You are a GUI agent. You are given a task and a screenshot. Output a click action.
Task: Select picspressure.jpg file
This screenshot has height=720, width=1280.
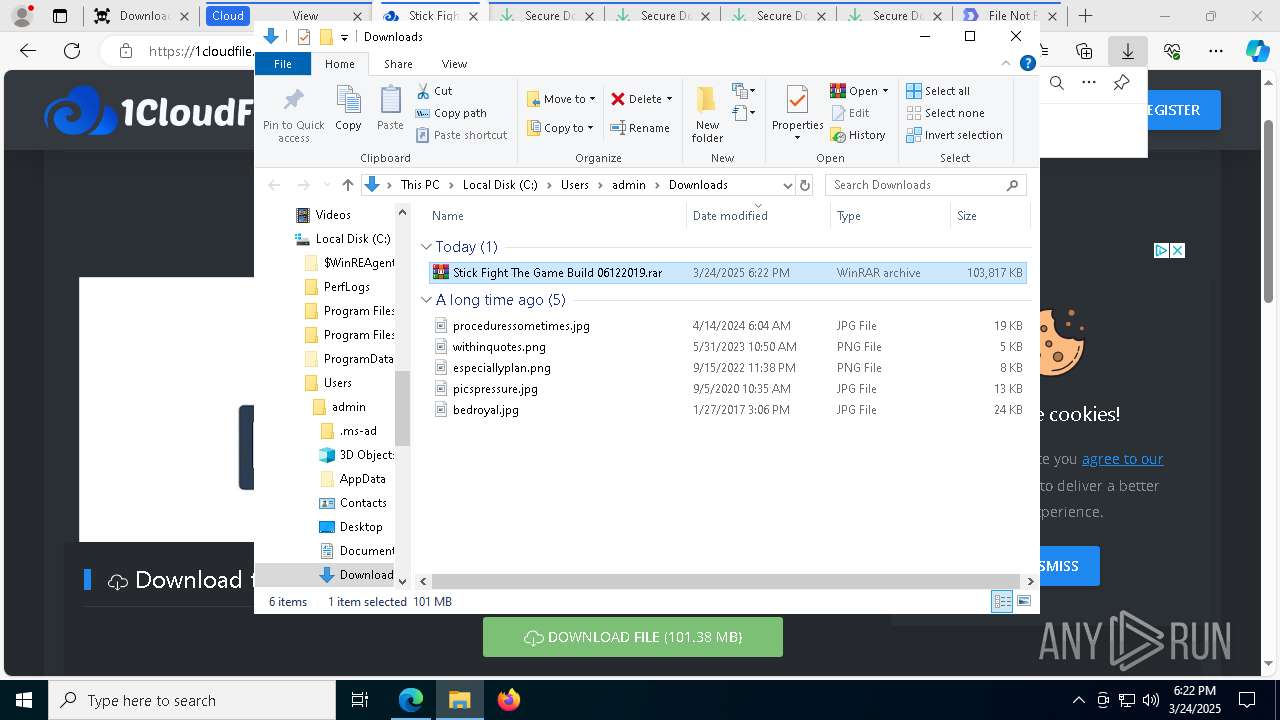(728, 389)
